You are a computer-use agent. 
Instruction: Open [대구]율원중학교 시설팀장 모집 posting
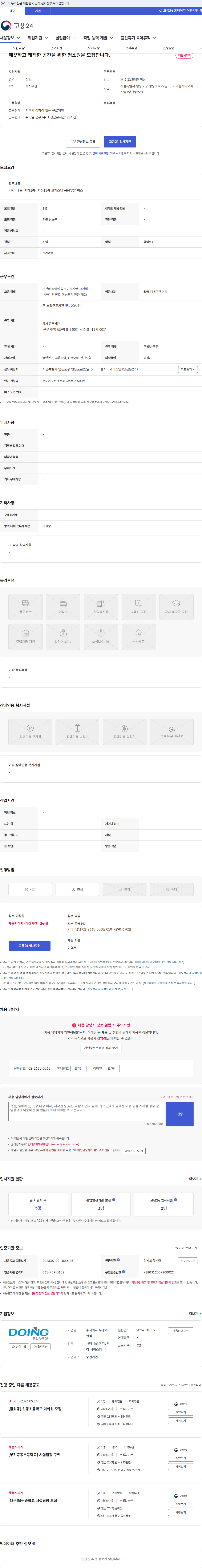[x=33, y=1500]
